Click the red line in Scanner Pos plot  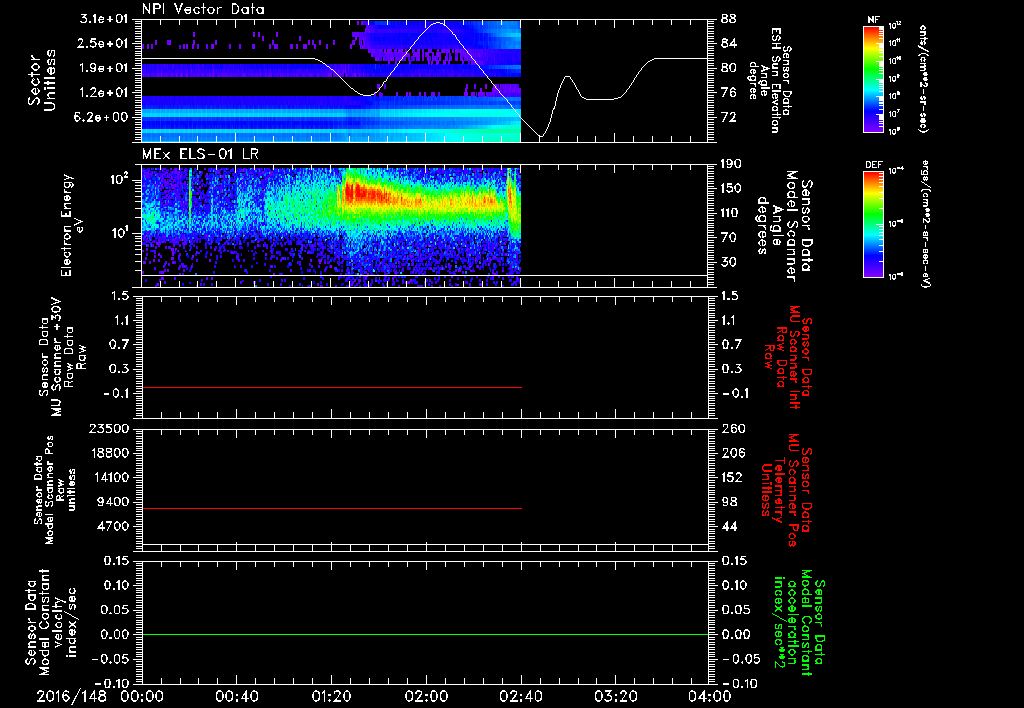[332, 508]
